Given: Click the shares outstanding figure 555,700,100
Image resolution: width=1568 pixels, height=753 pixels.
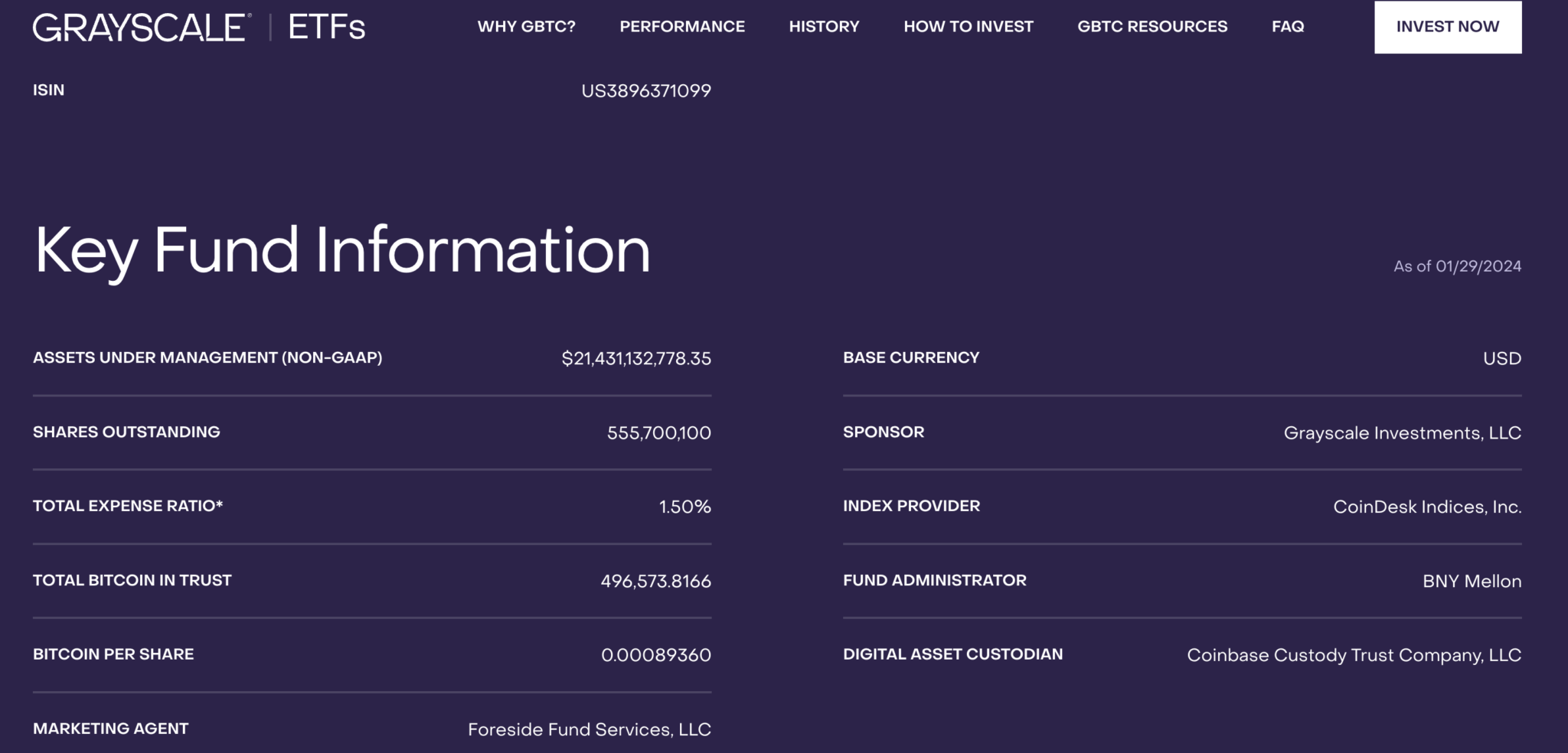Looking at the screenshot, I should 658,433.
